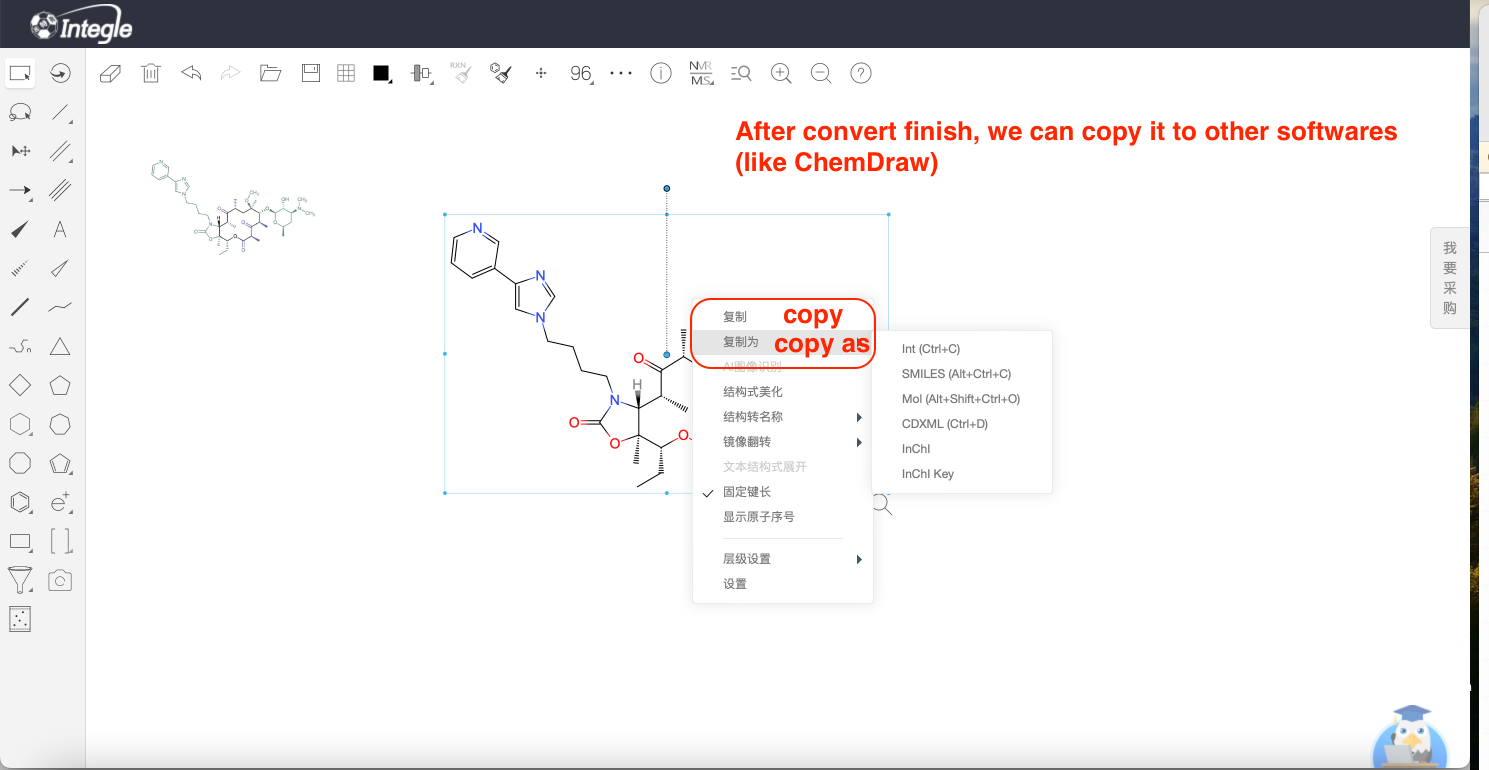This screenshot has width=1489, height=770.
Task: Click 复制 copy in the context menu
Action: tap(734, 316)
